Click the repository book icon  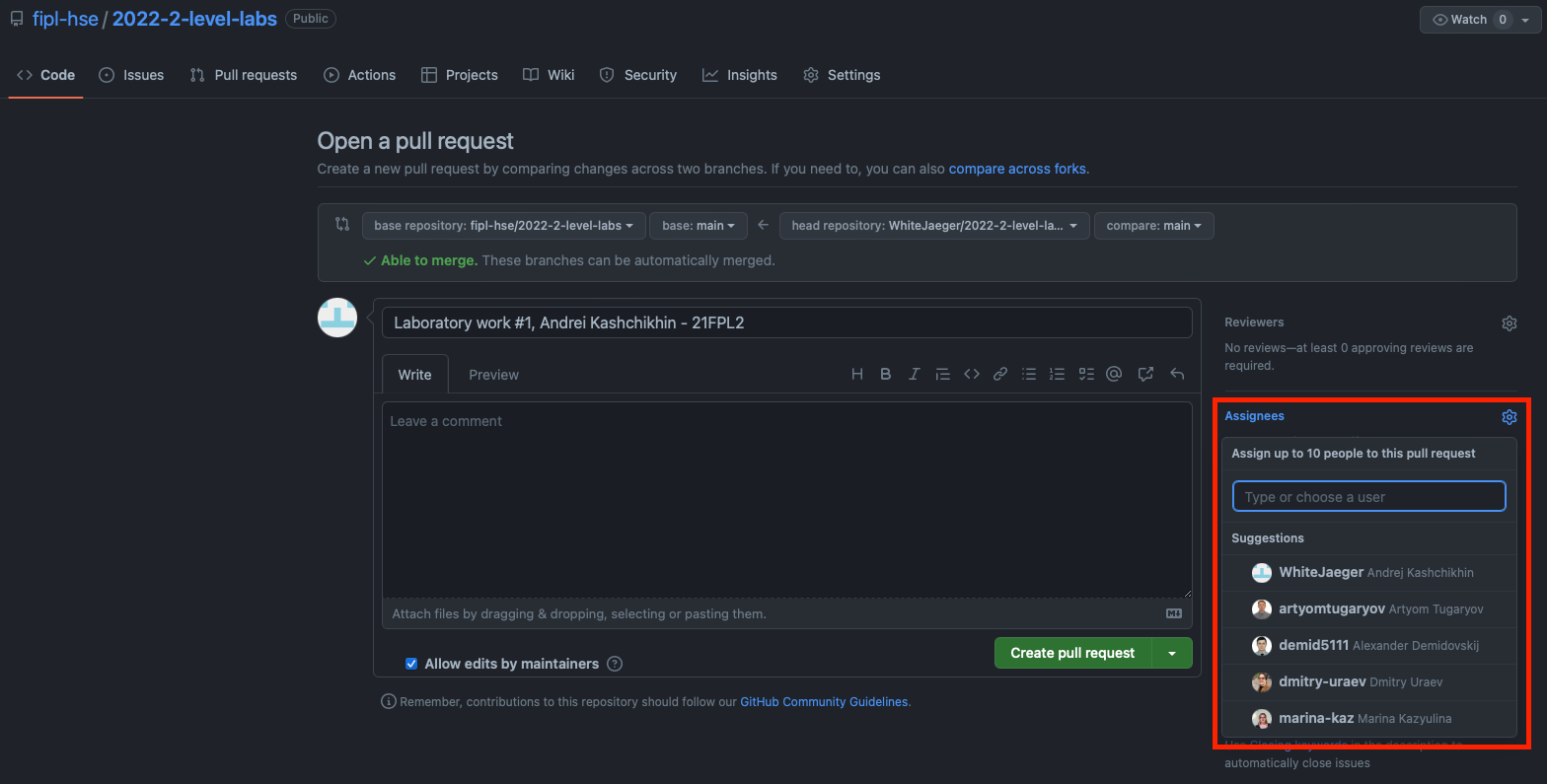tap(17, 19)
